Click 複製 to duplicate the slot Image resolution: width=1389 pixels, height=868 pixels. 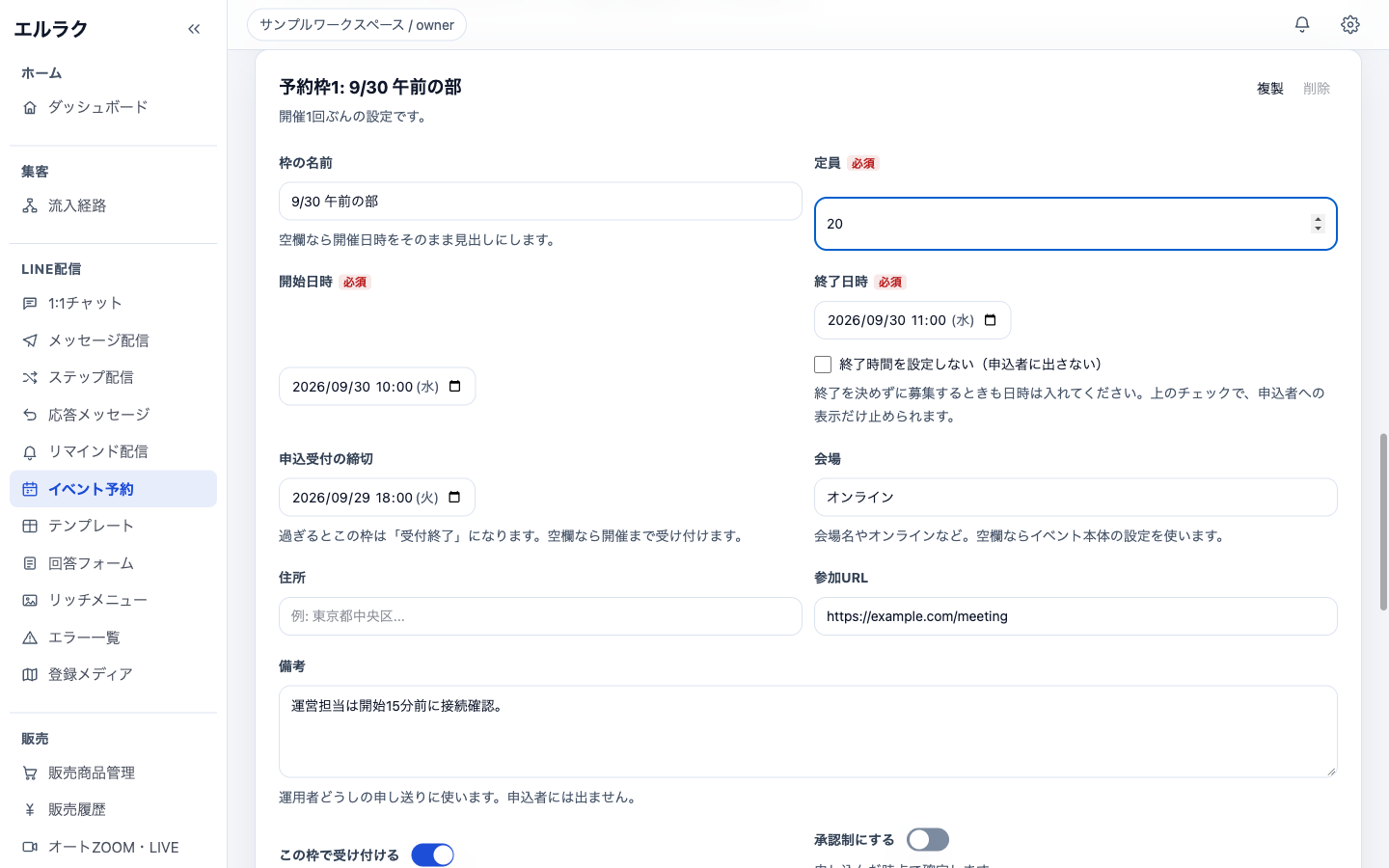click(x=1270, y=89)
